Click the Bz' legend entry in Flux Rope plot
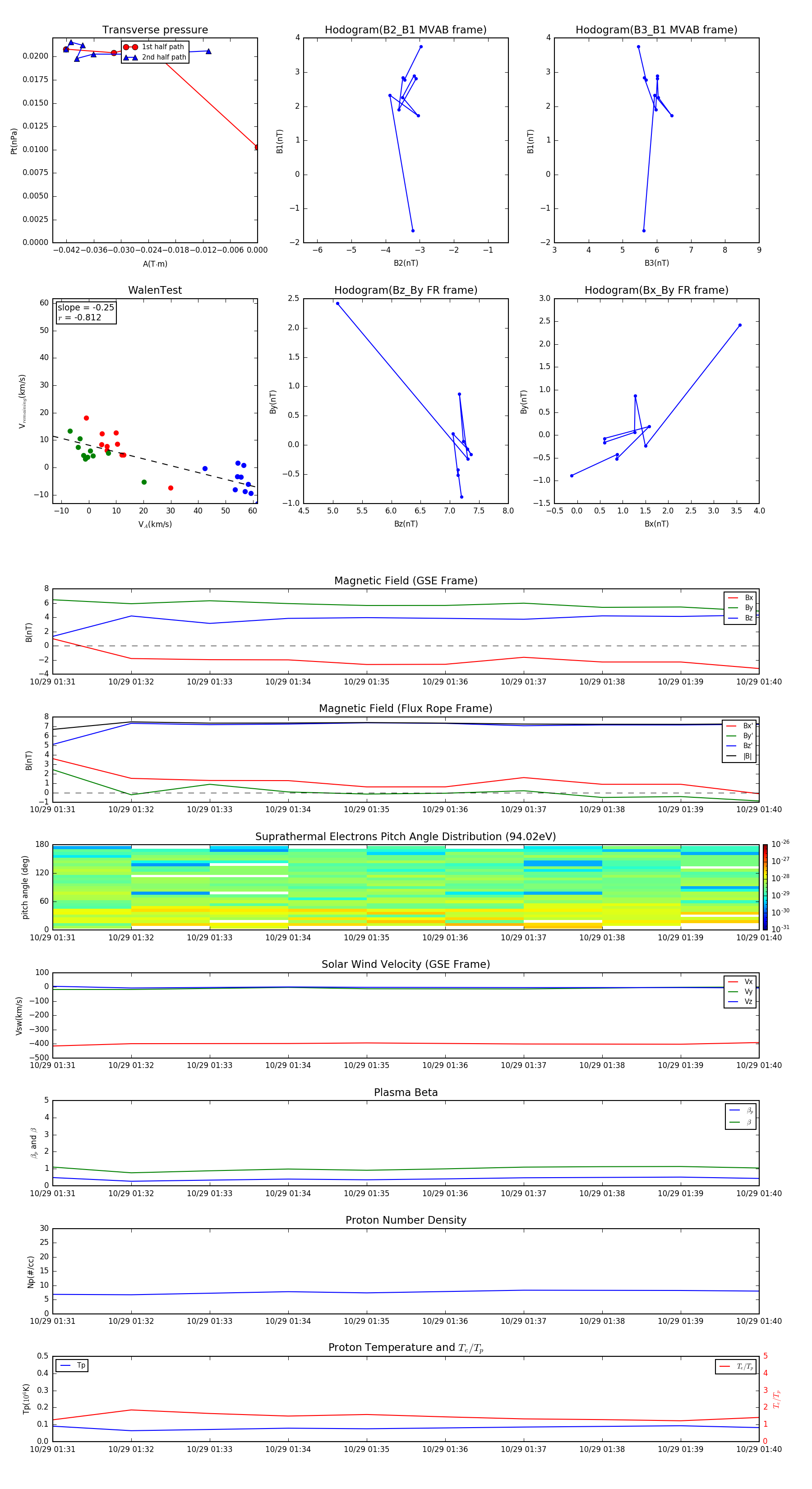This screenshot has height=1489, width=812. coord(740,746)
